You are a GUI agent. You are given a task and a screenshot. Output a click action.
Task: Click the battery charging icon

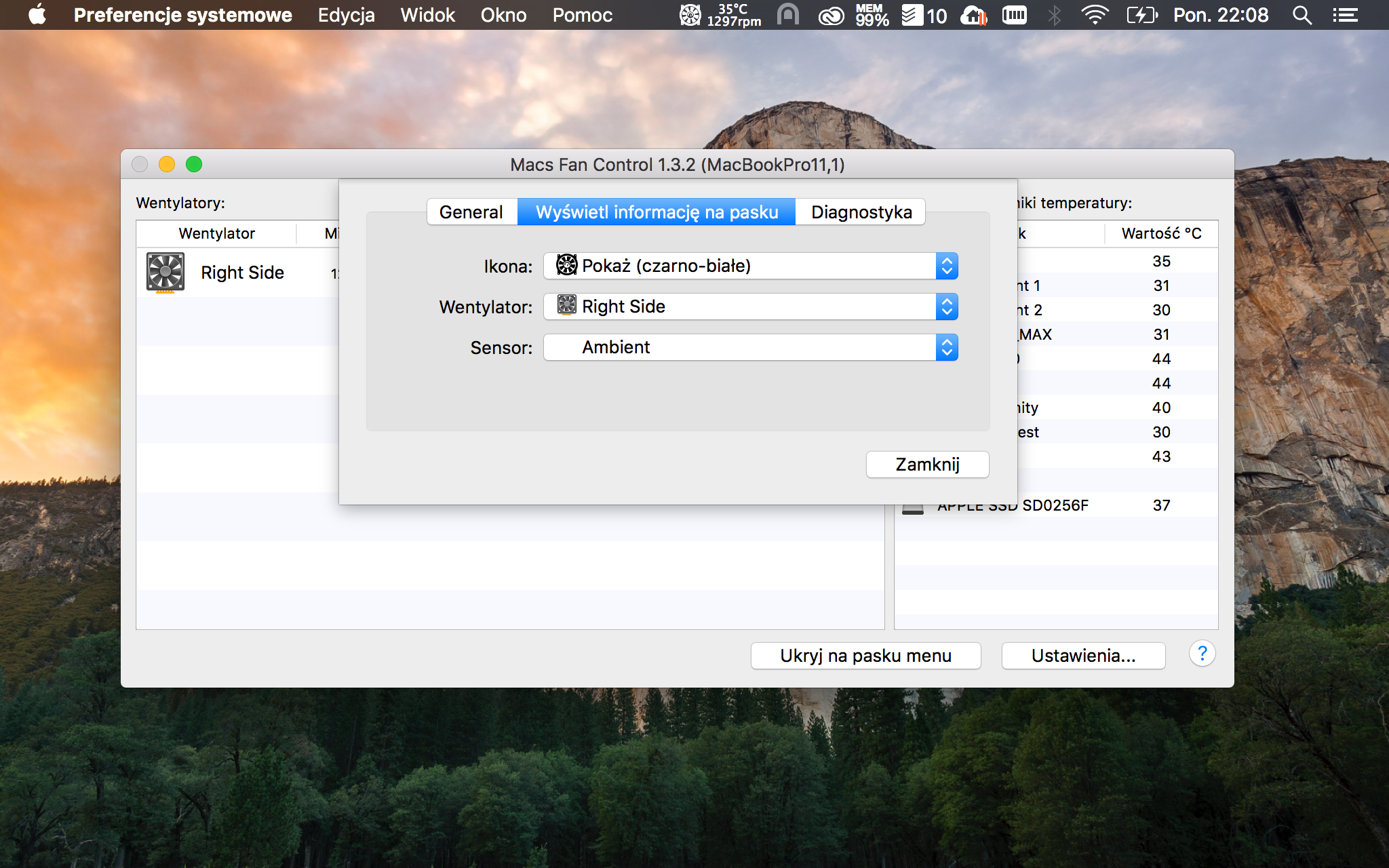tap(1141, 15)
